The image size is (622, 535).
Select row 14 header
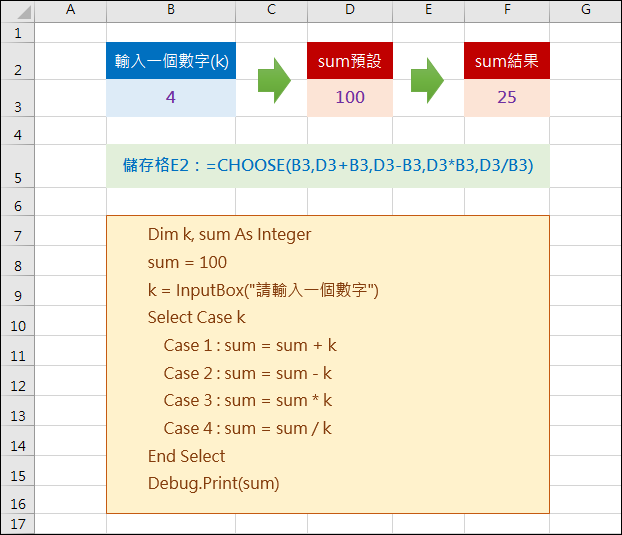(18, 441)
